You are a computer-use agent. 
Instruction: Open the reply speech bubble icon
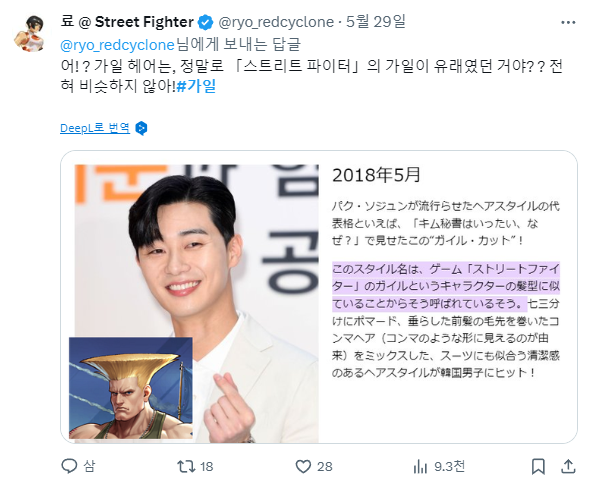[69, 466]
